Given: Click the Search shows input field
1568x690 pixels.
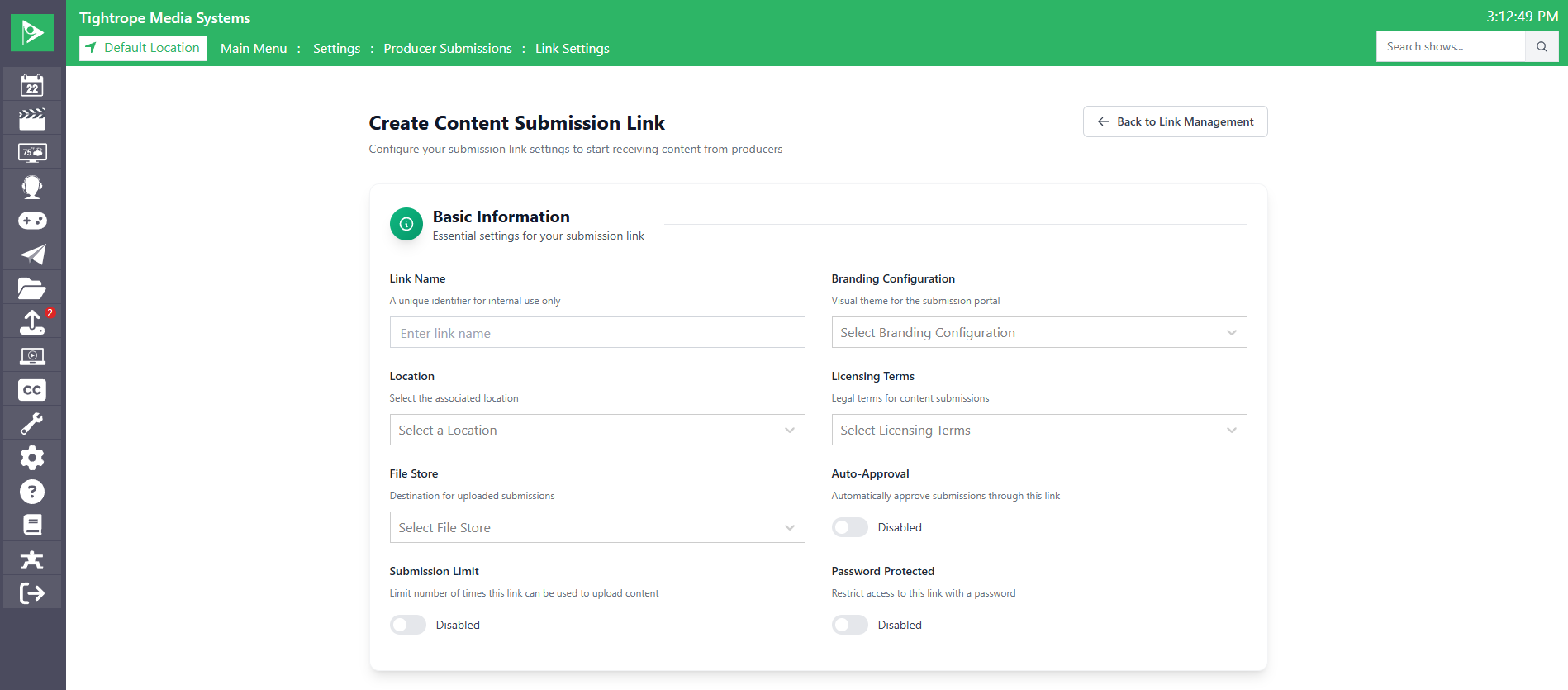Looking at the screenshot, I should tap(1451, 47).
